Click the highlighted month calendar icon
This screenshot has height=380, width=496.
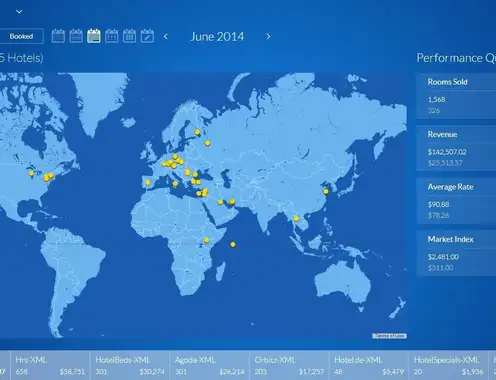(x=94, y=36)
